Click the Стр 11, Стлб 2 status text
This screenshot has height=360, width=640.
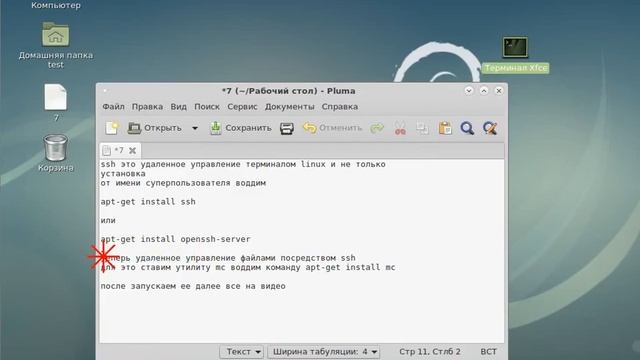[429, 351]
